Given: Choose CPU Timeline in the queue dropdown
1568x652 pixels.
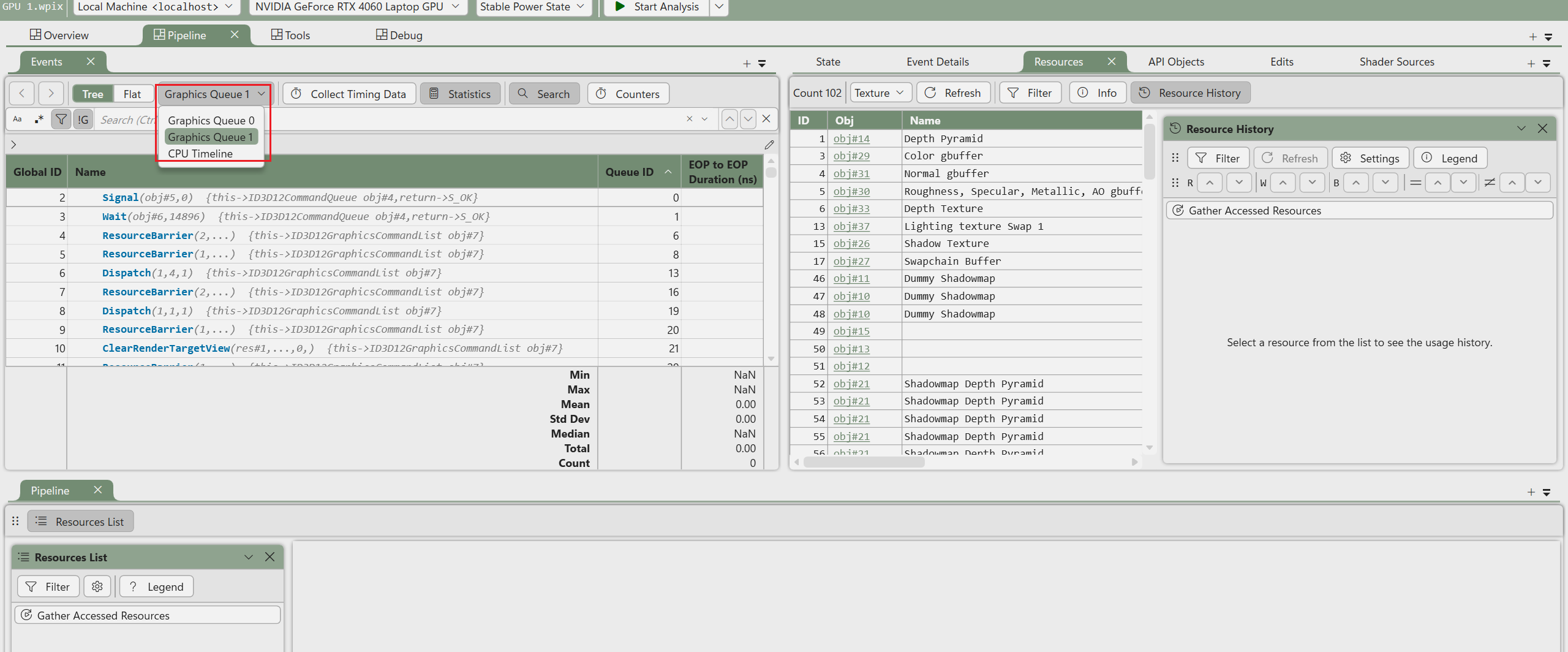Looking at the screenshot, I should click(x=211, y=154).
